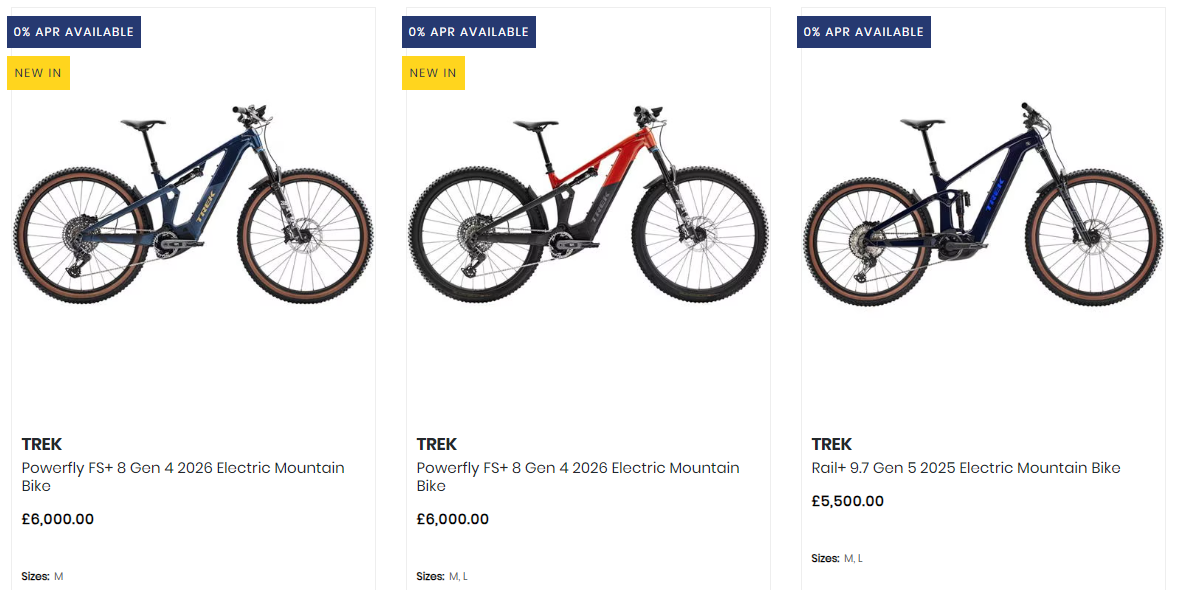Screen dimensions: 1193x590
Task: Click the middle card's 0% APR Available badge
Action: pos(469,32)
